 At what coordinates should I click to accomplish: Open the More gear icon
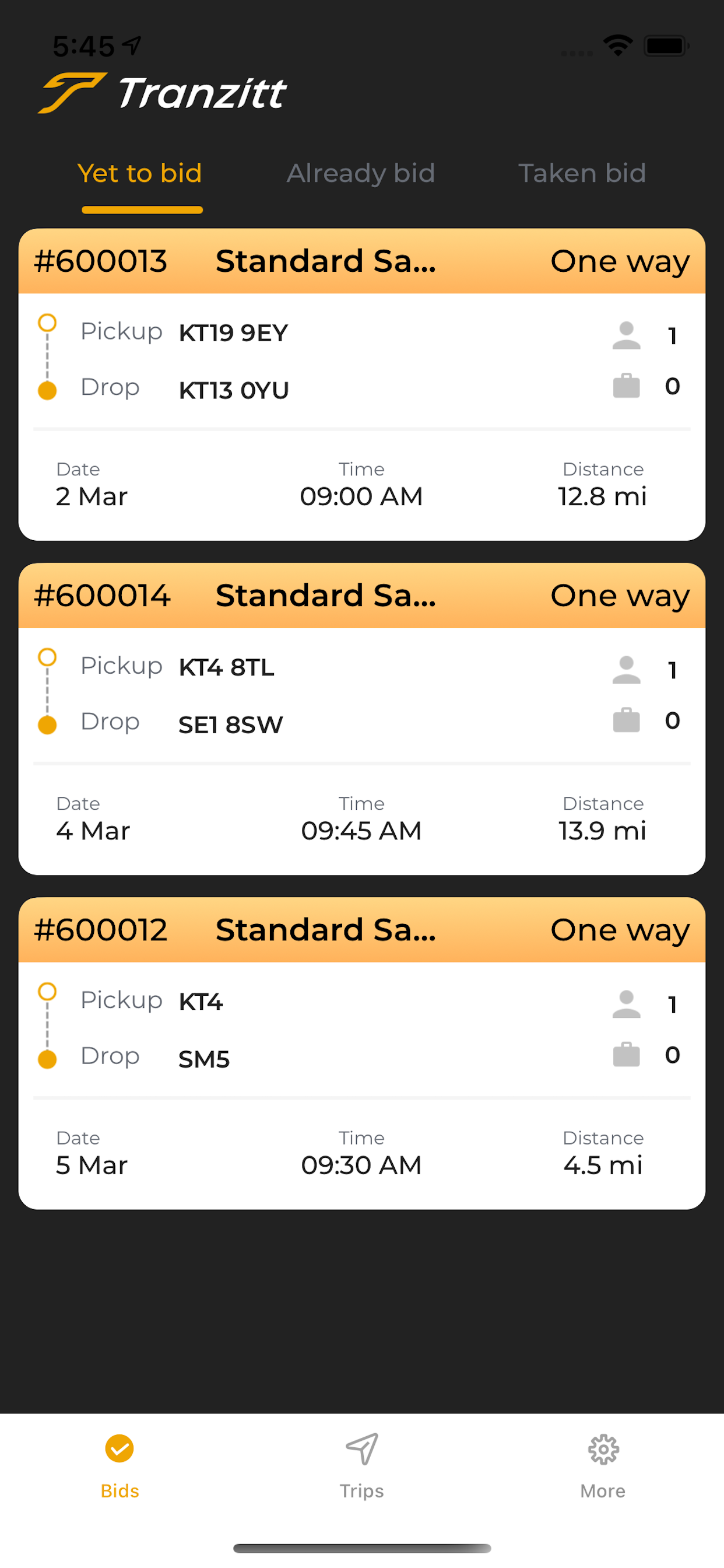[x=603, y=1450]
